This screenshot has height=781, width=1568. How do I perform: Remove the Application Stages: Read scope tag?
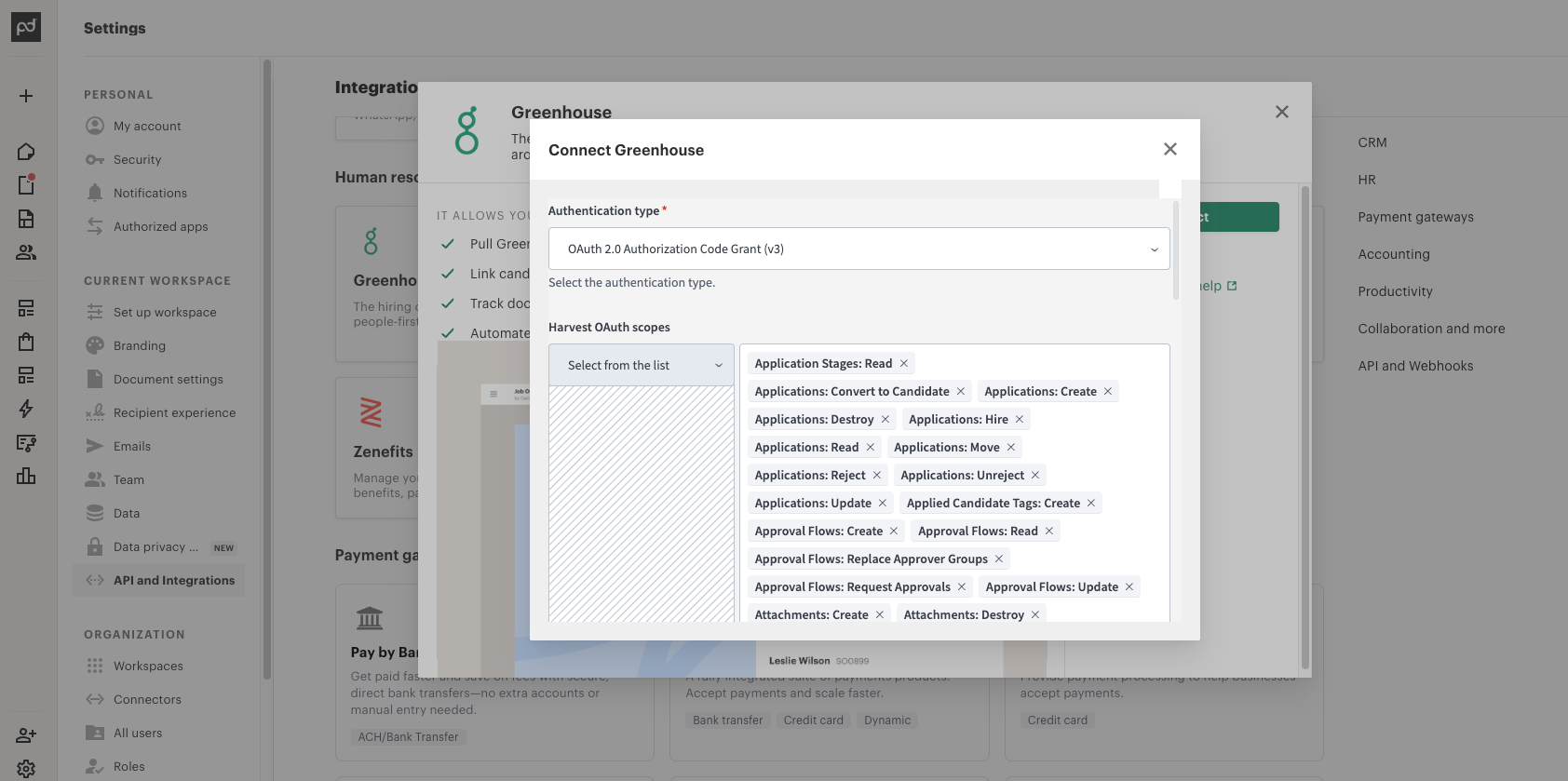pyautogui.click(x=903, y=364)
